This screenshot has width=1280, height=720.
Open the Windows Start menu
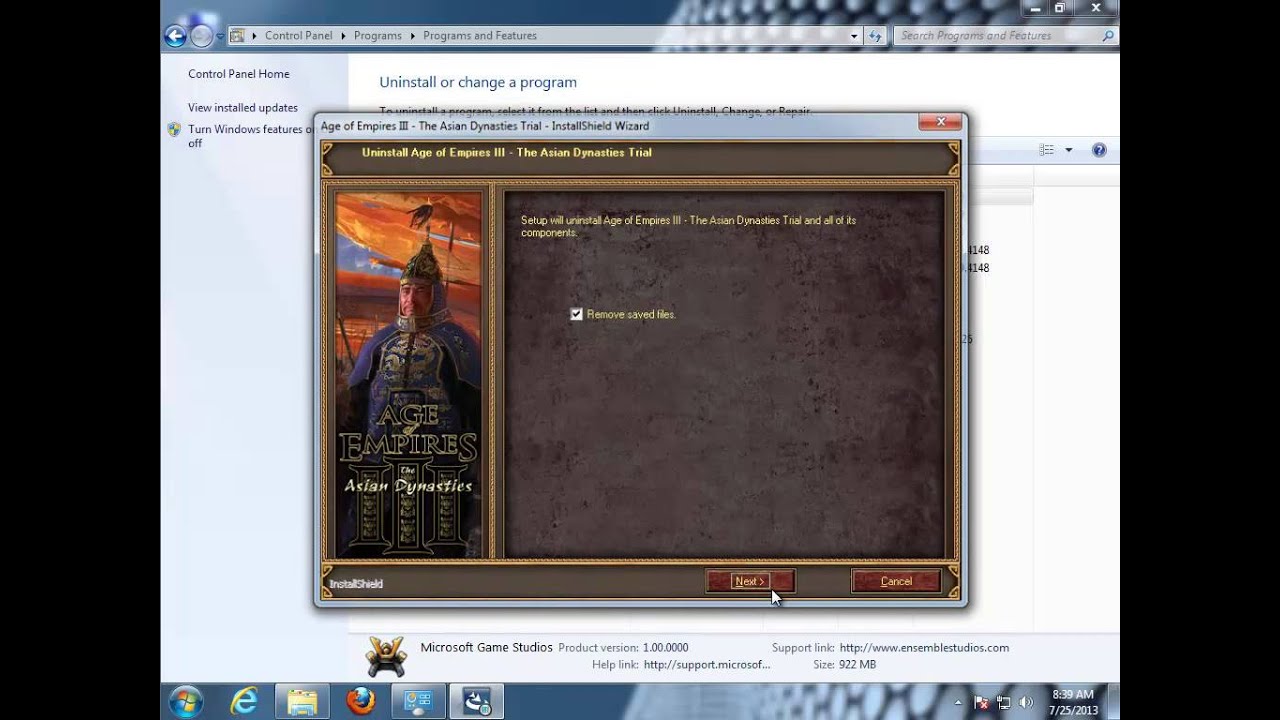coord(186,701)
